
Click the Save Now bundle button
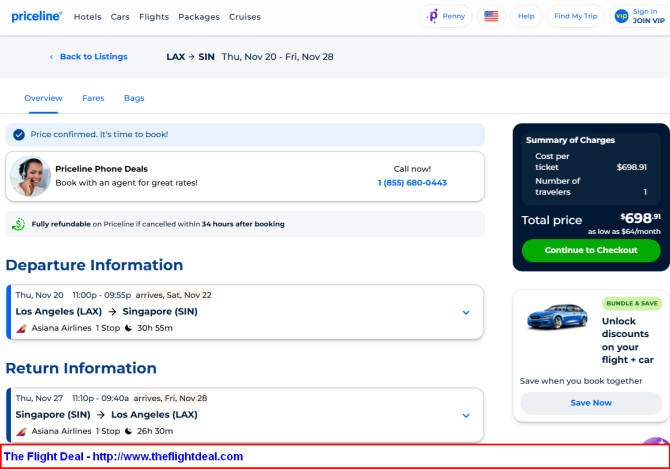tap(591, 403)
